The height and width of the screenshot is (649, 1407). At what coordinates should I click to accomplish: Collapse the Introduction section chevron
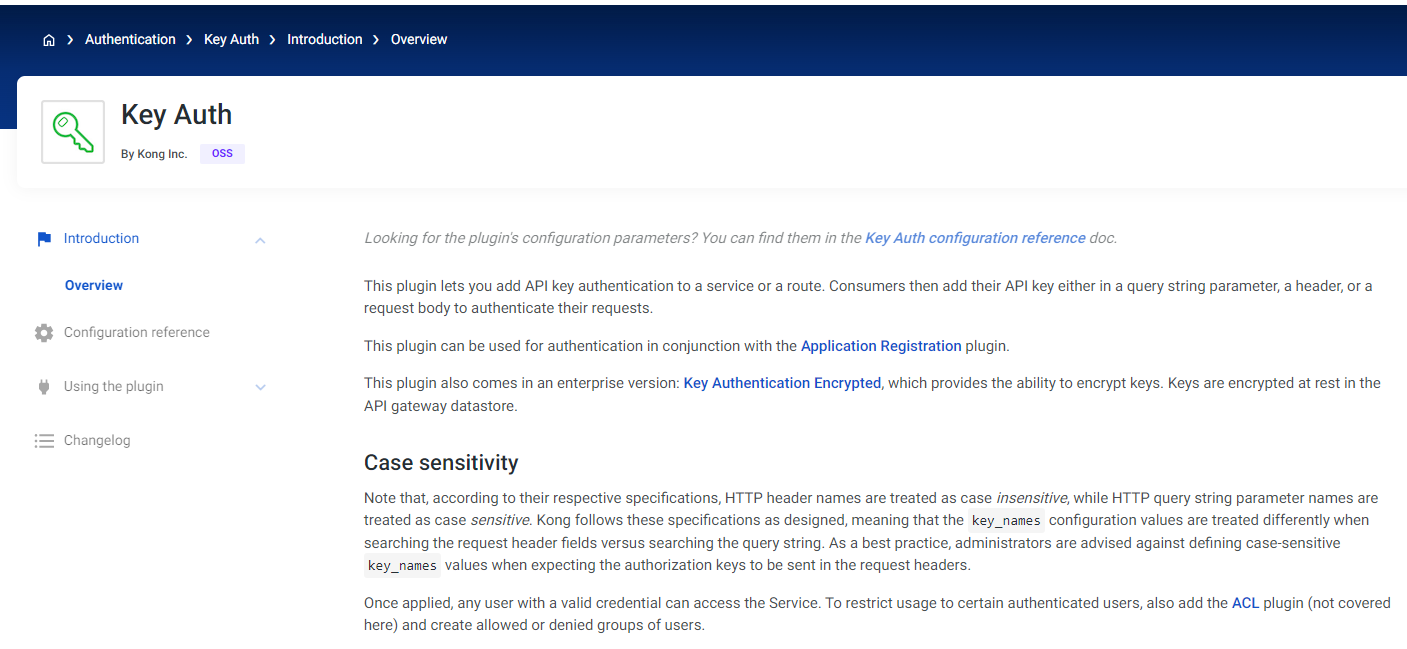[x=260, y=240]
